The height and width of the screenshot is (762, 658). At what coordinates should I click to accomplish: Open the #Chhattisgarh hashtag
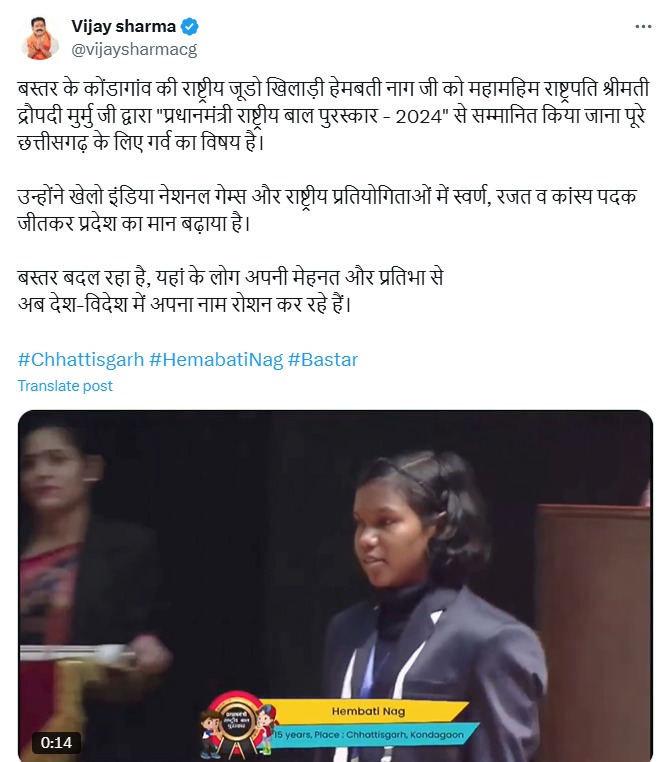coord(81,360)
